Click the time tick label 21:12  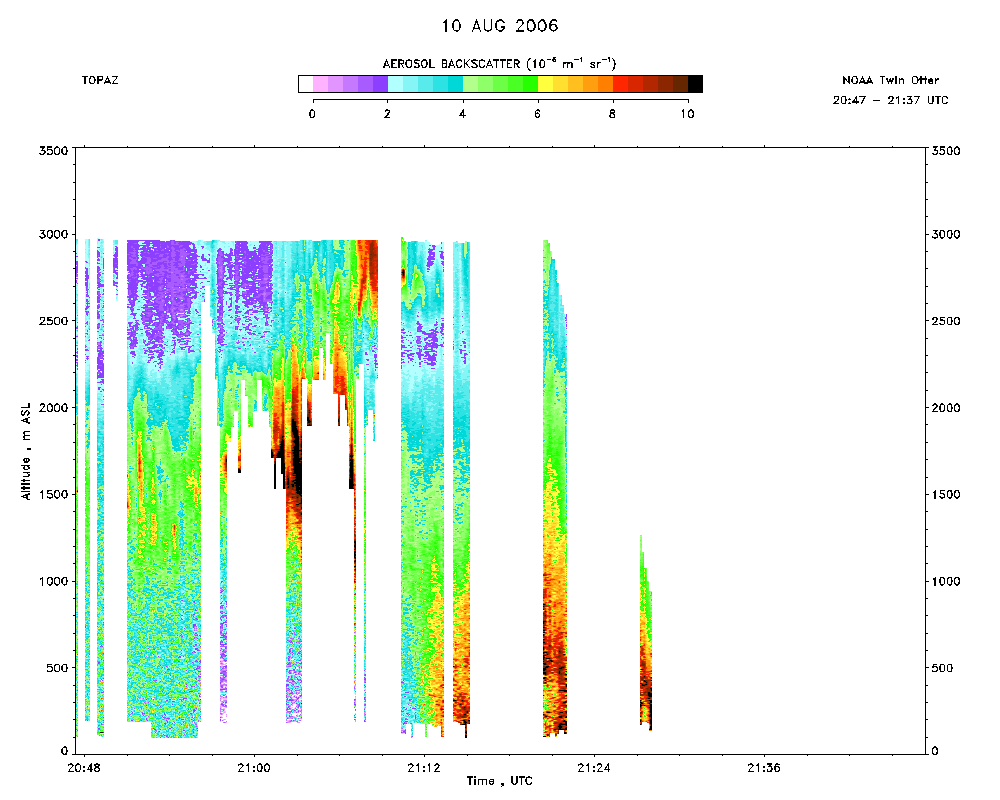pos(424,768)
